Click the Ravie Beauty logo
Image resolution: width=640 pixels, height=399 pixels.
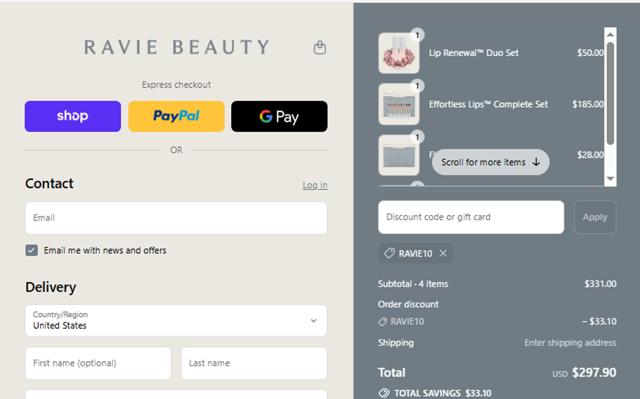(x=176, y=47)
